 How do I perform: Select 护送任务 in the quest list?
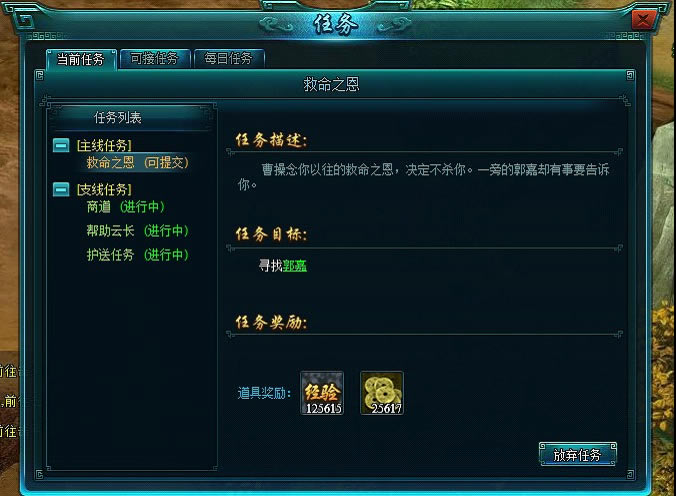pyautogui.click(x=138, y=254)
